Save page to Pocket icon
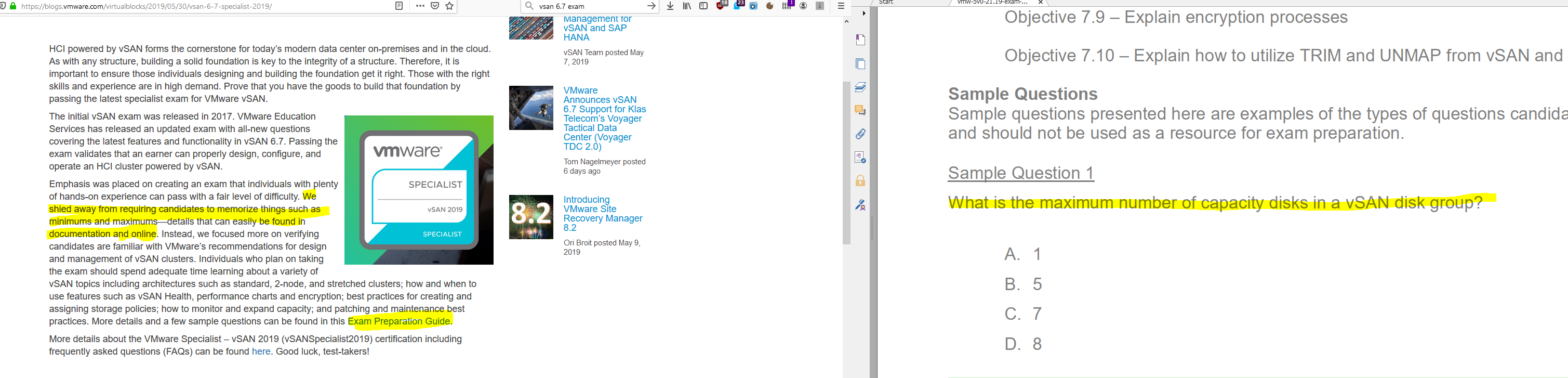Screen dimensions: 1568x378 [x=435, y=6]
